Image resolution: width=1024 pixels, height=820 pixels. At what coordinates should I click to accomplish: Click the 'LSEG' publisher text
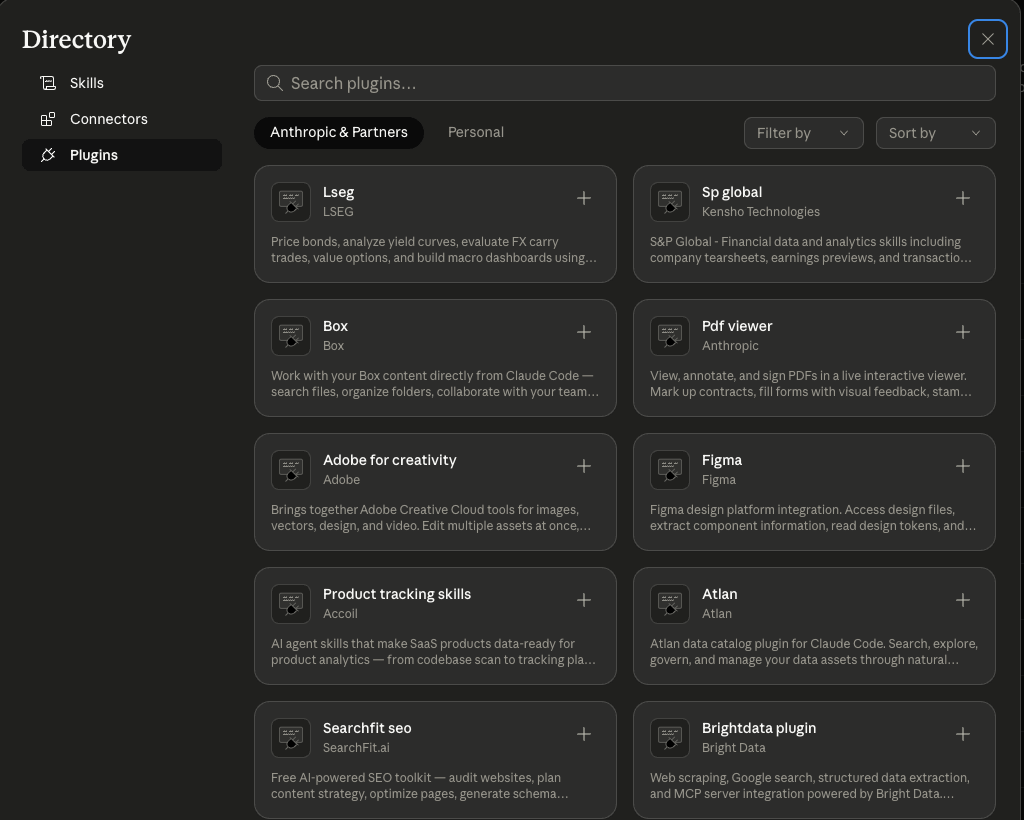pos(338,212)
